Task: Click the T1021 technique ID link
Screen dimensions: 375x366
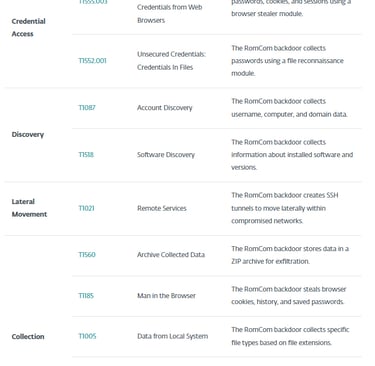Action: (x=86, y=208)
